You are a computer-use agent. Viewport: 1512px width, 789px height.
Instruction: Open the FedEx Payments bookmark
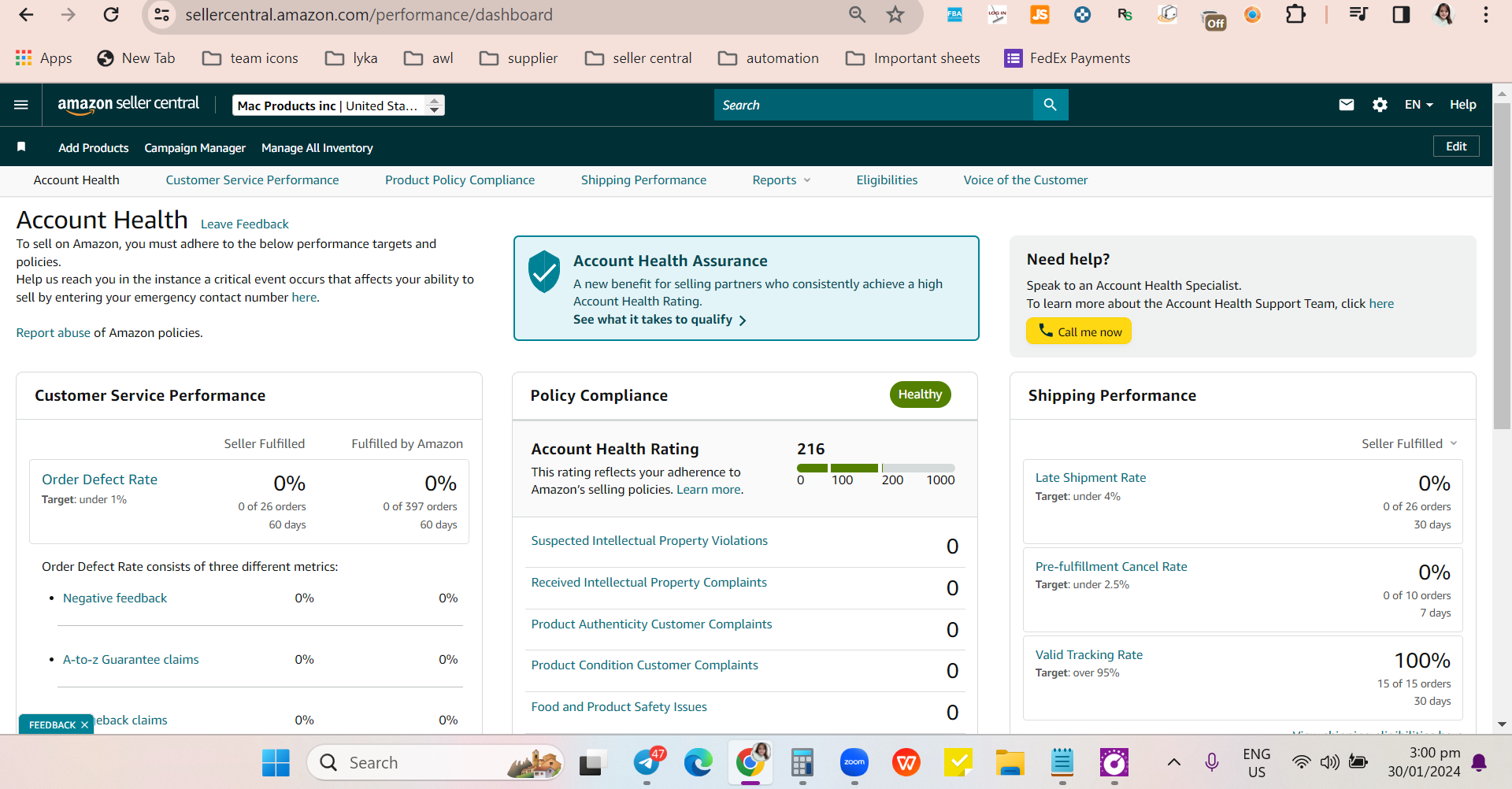1067,58
